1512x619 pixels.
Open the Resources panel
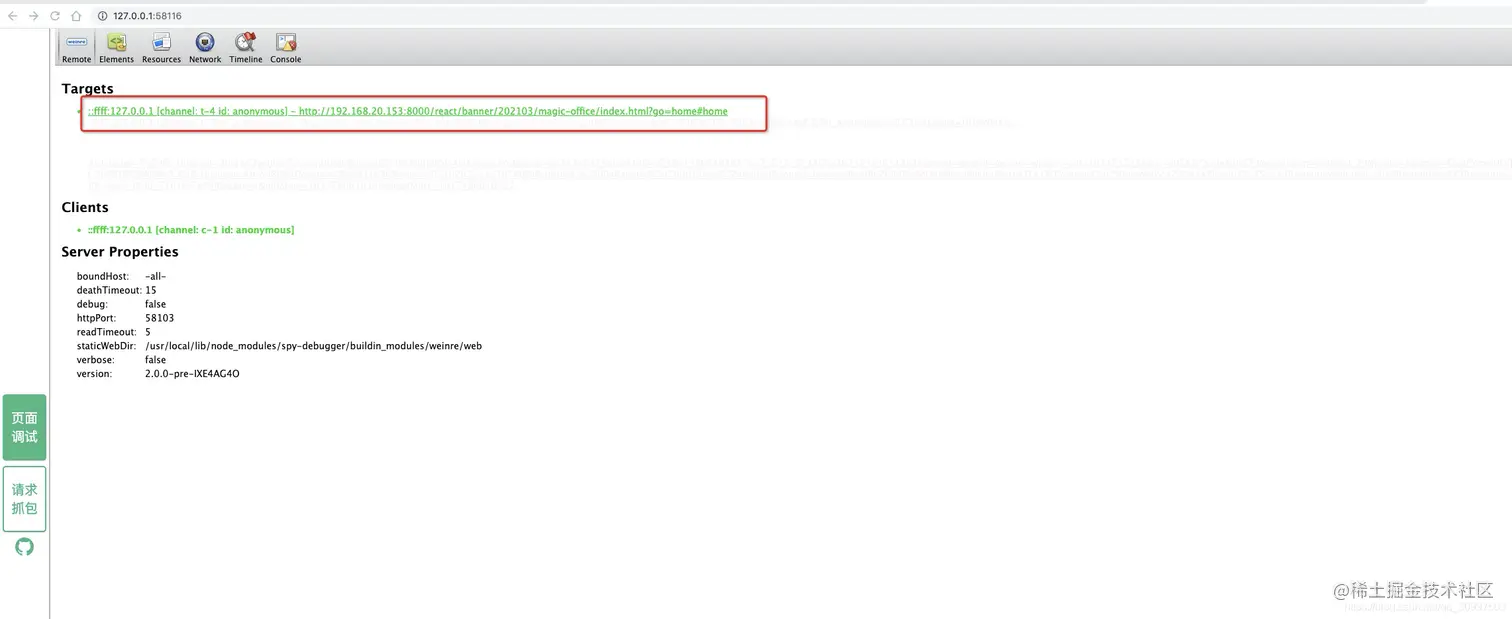tap(161, 47)
